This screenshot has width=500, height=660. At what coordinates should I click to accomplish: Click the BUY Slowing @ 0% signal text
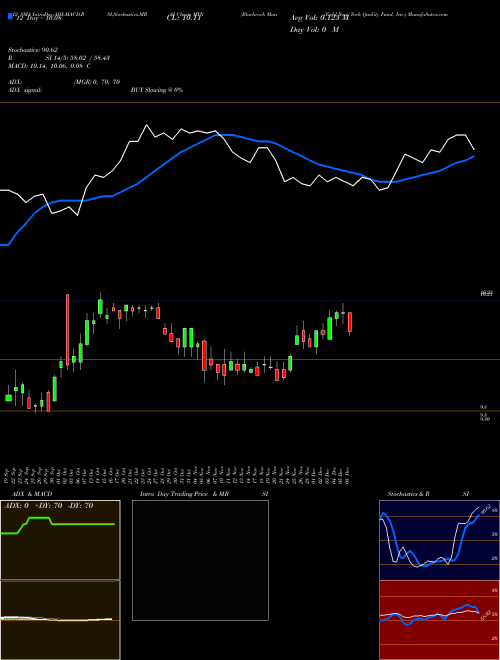point(157,90)
